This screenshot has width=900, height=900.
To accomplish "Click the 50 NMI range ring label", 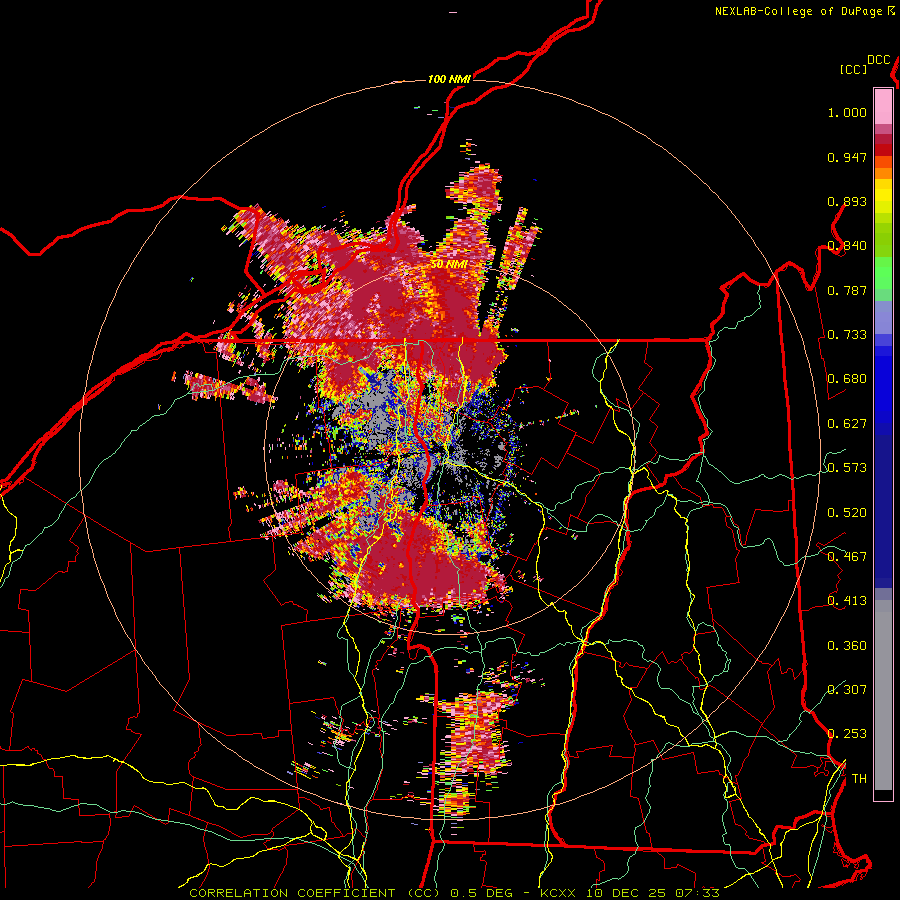I will 449,265.
